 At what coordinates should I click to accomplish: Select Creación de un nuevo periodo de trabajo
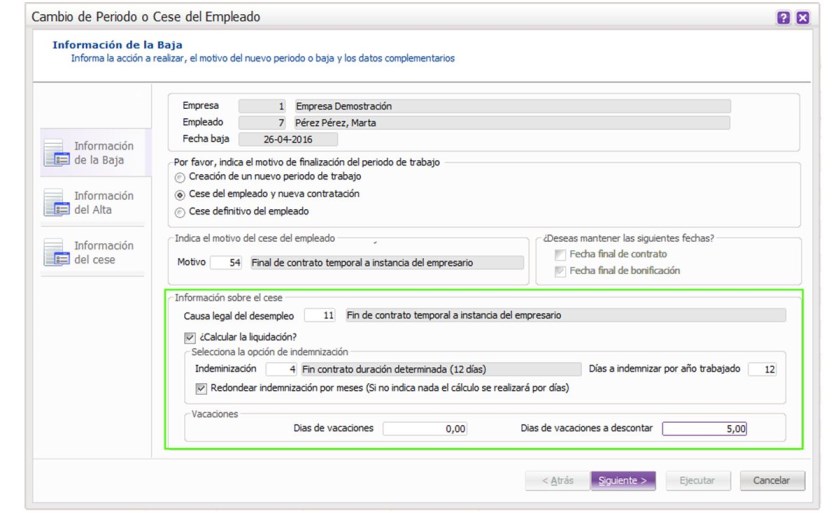coord(180,177)
